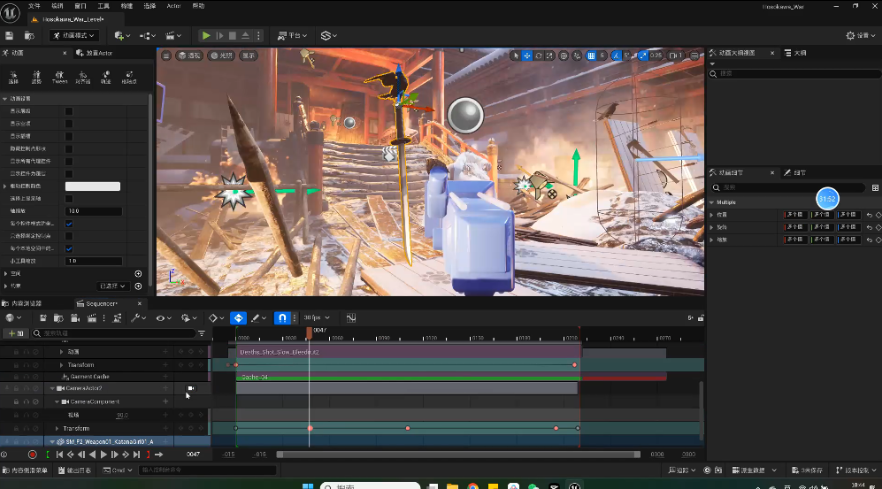Image resolution: width=882 pixels, height=489 pixels.
Task: Open the 文件 file menu
Action: 34,6
